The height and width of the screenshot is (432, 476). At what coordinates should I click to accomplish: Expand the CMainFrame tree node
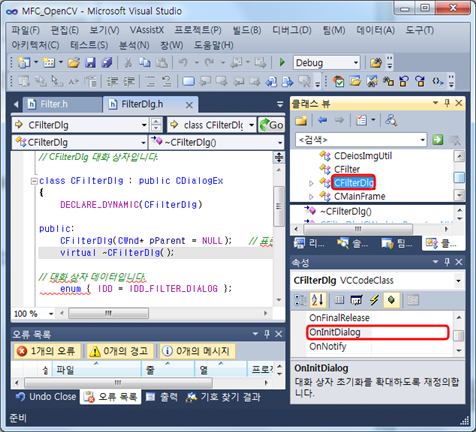click(x=311, y=197)
